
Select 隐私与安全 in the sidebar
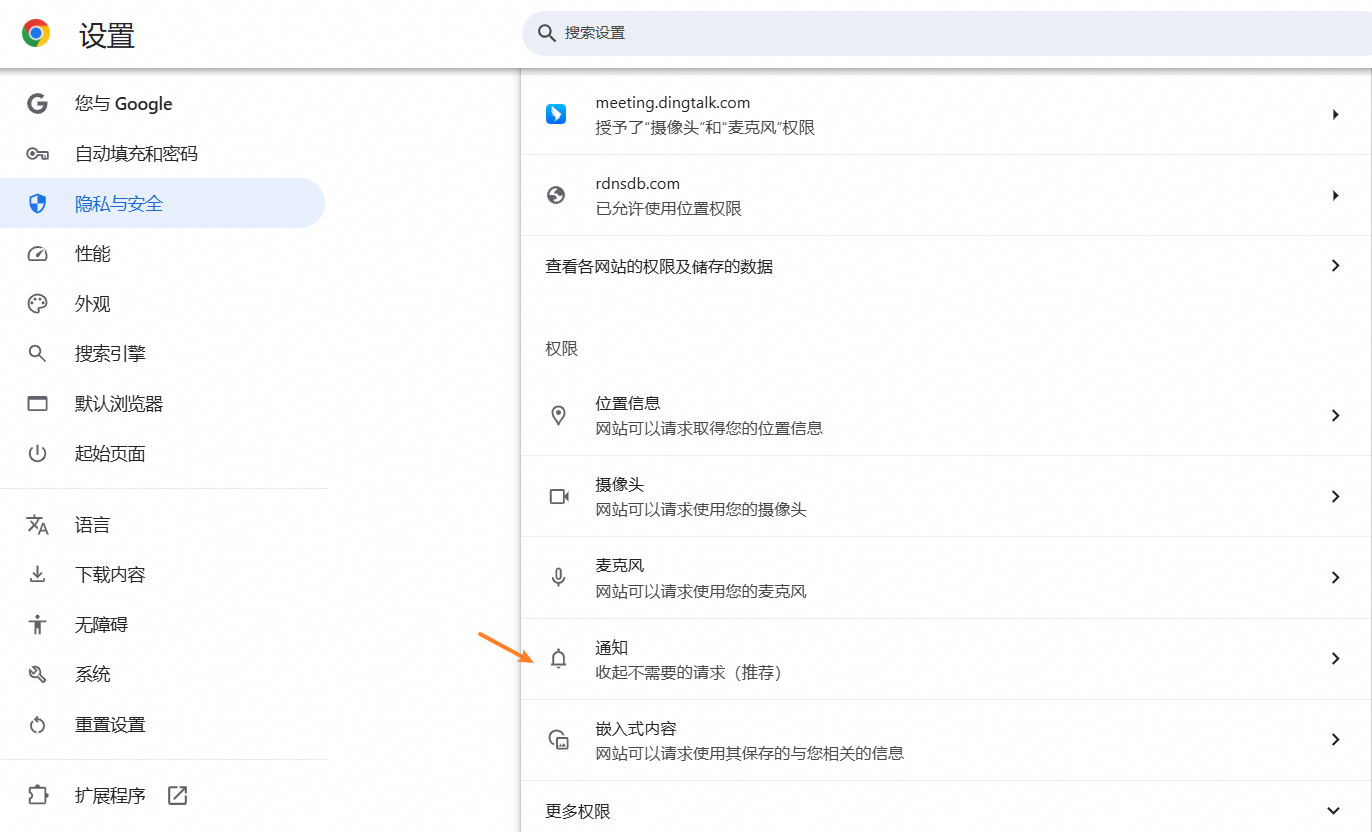pos(119,204)
